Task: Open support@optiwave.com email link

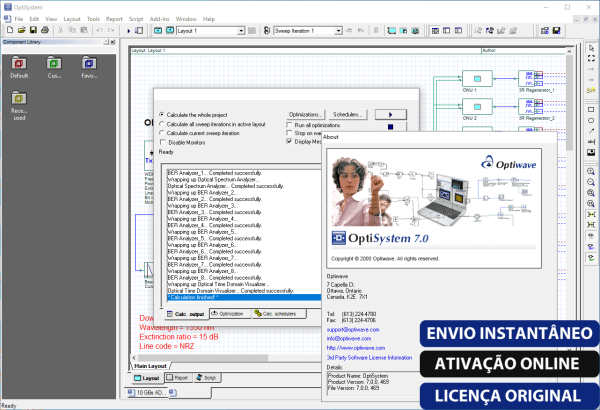Action: coord(353,330)
